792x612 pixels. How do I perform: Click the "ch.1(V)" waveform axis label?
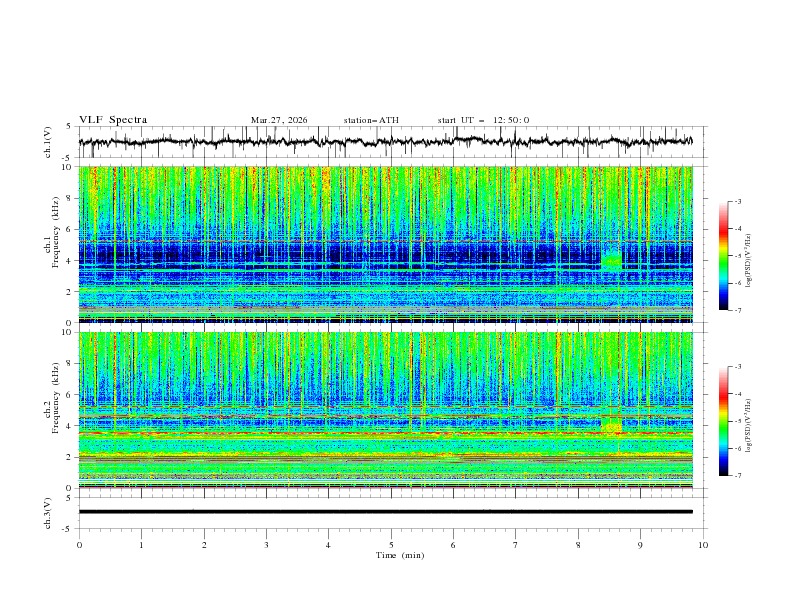coord(48,142)
